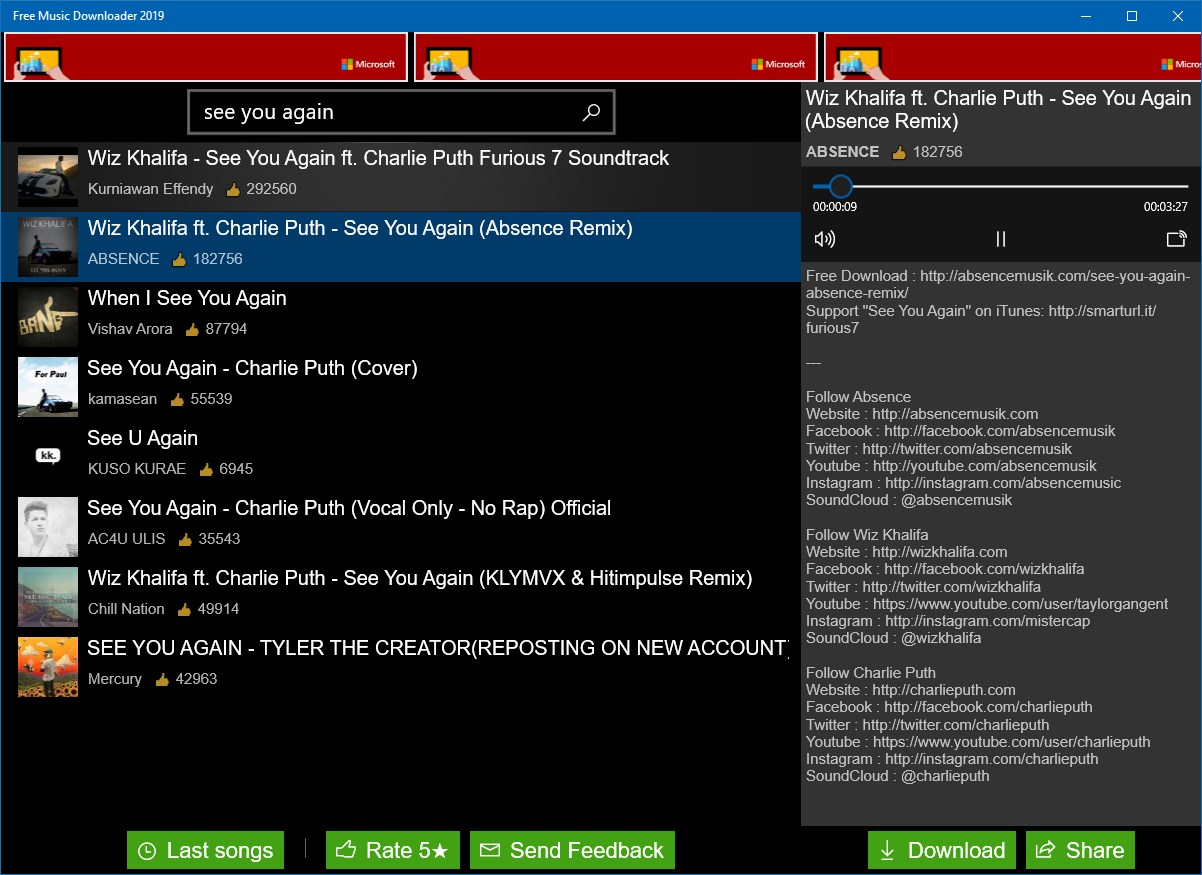This screenshot has height=875, width=1202.
Task: Share the current song
Action: [x=1080, y=850]
